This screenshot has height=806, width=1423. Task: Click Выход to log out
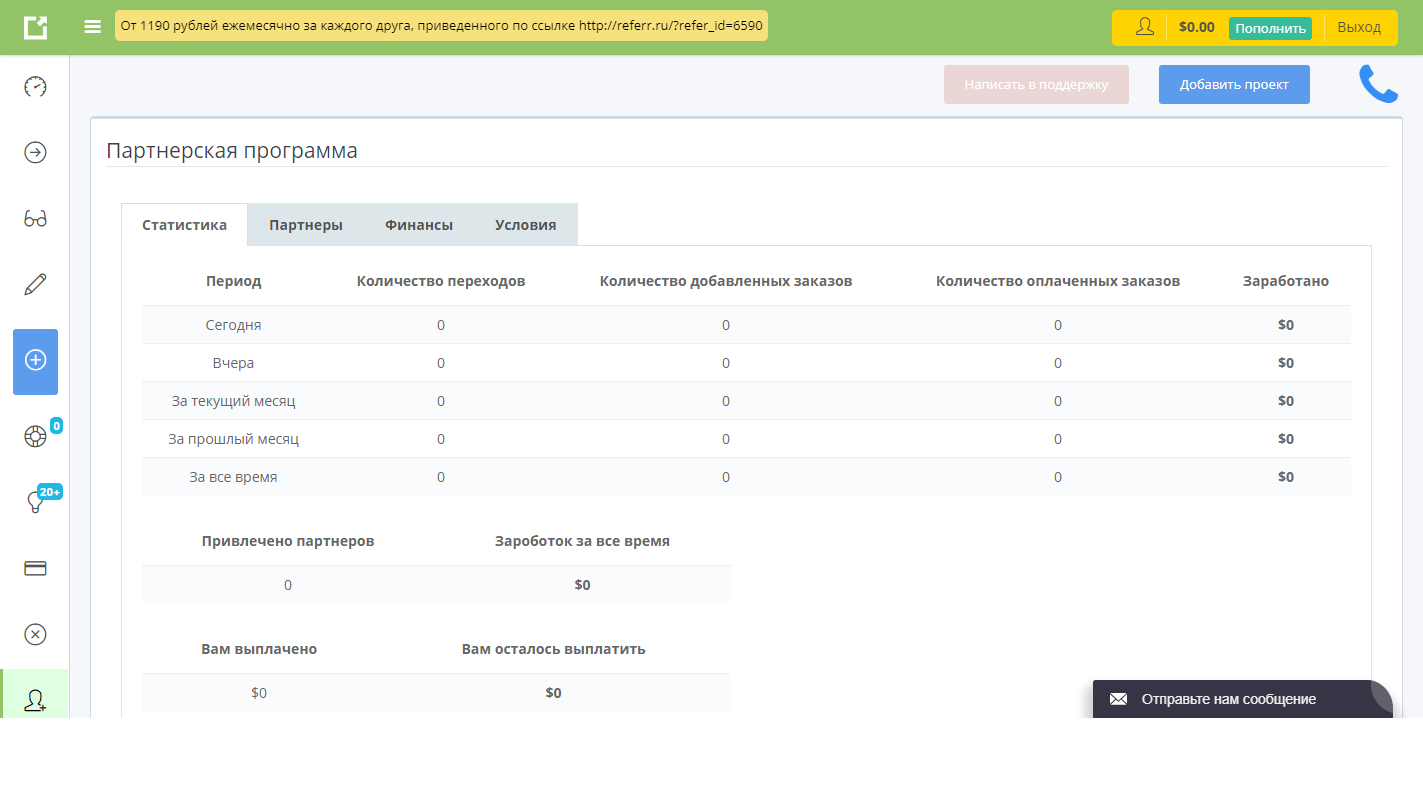pyautogui.click(x=1358, y=27)
